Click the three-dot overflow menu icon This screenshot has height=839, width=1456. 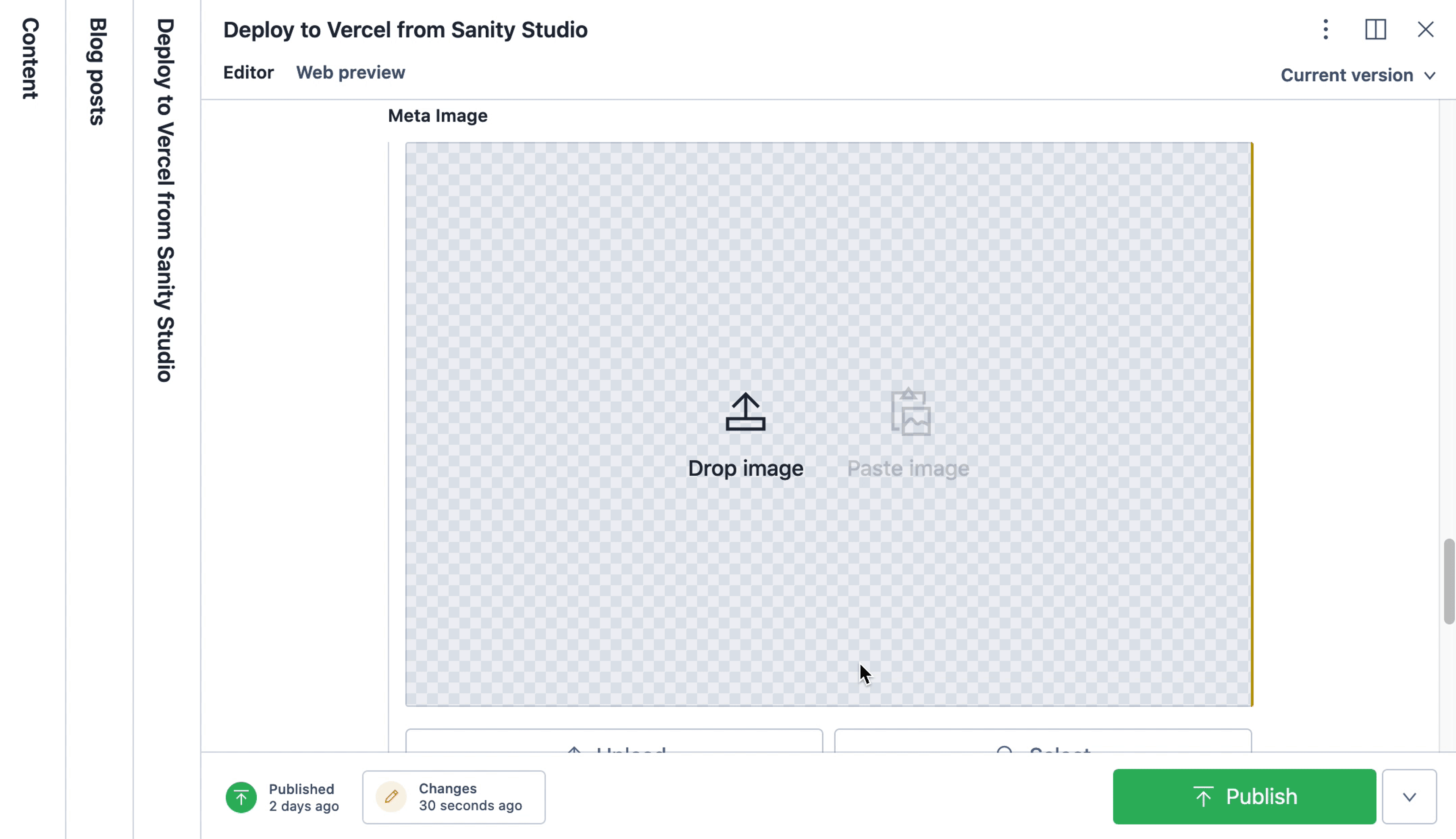(1325, 29)
